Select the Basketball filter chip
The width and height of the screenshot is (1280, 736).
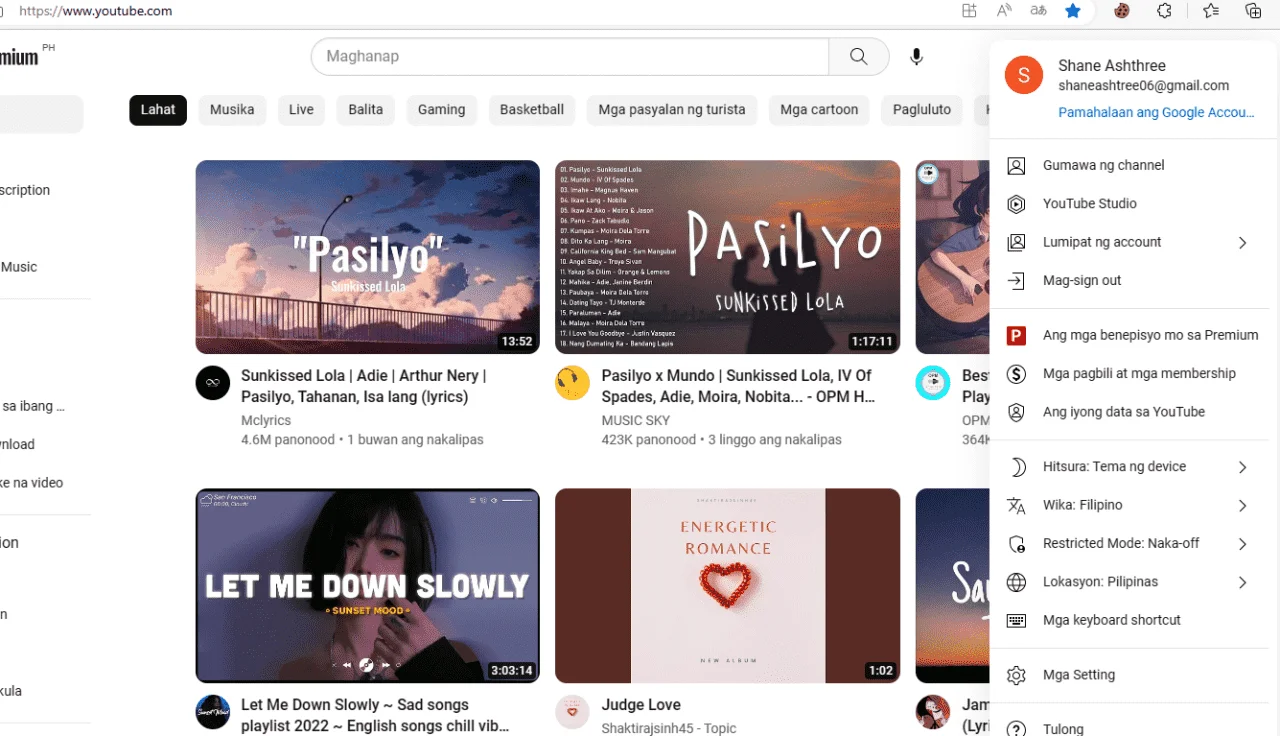tap(532, 110)
